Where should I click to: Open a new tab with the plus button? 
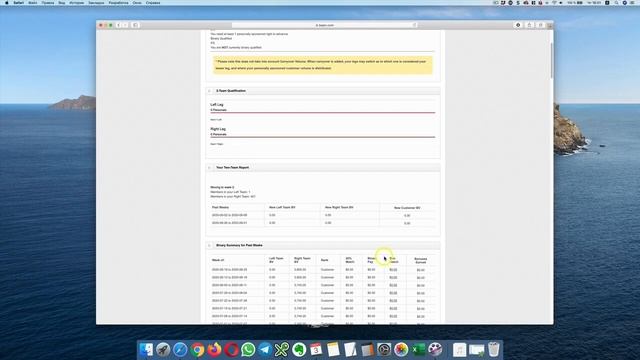pyautogui.click(x=550, y=25)
